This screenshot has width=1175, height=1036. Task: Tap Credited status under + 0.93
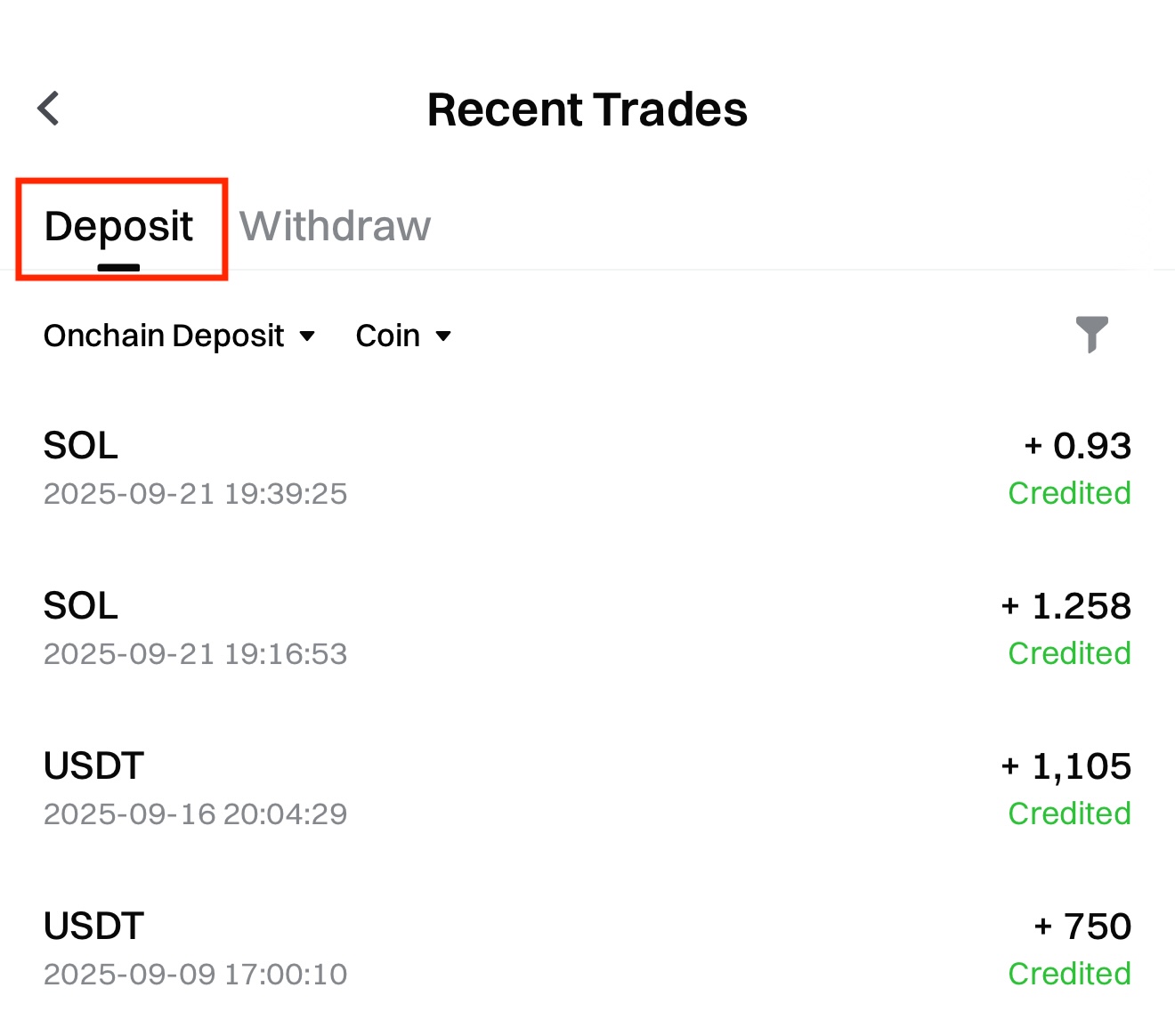1069,493
